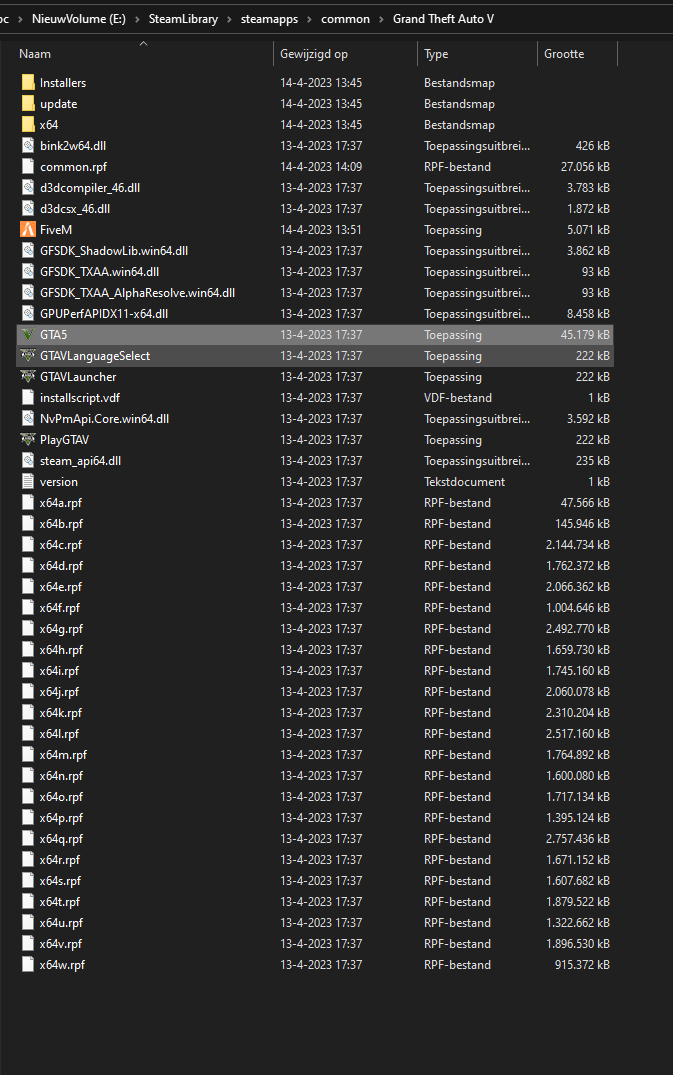Expand the chevron after common breadcrumb
Viewport: 673px width, 1075px height.
(381, 19)
